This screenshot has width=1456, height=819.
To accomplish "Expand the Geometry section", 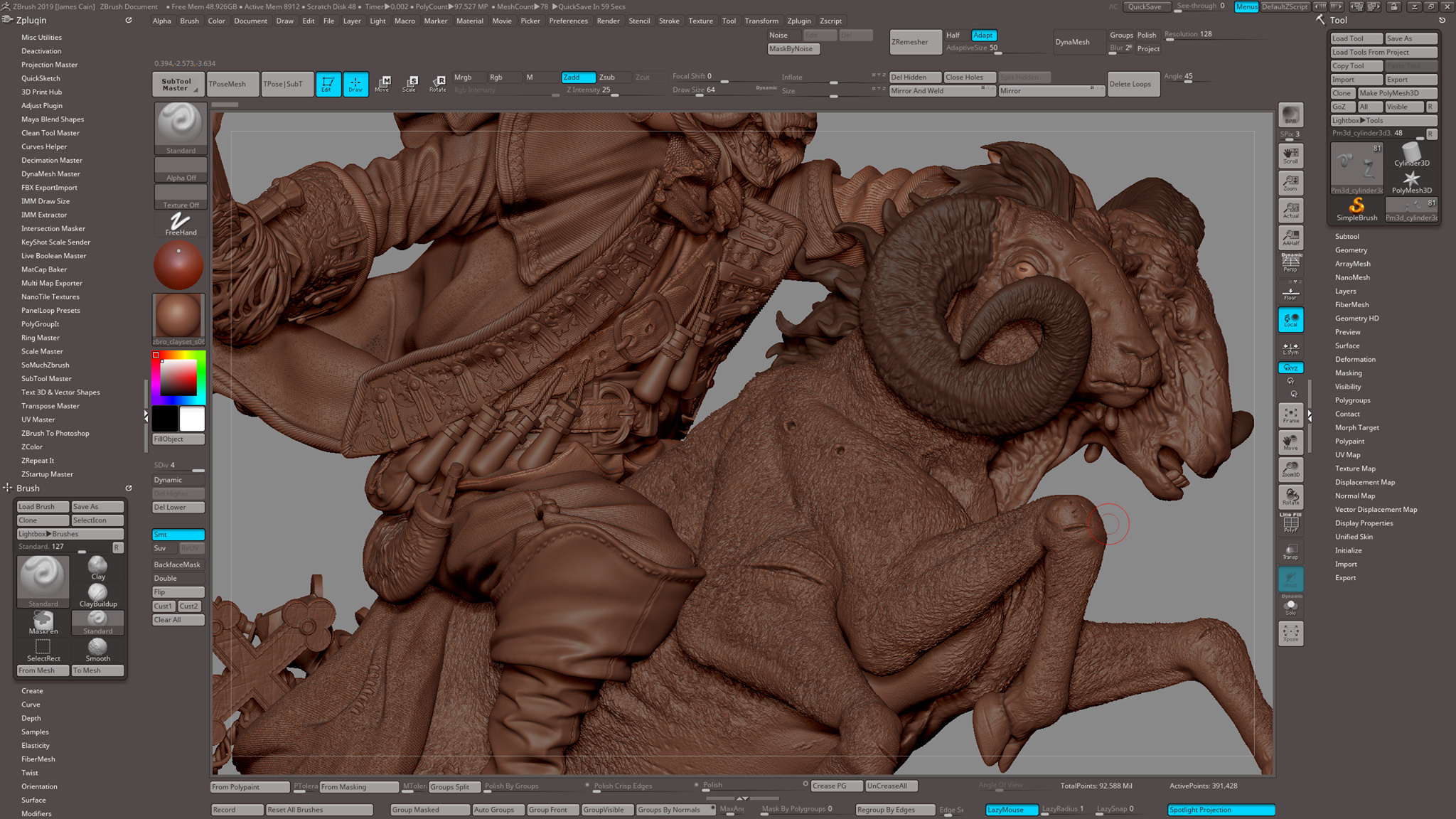I will click(x=1351, y=250).
